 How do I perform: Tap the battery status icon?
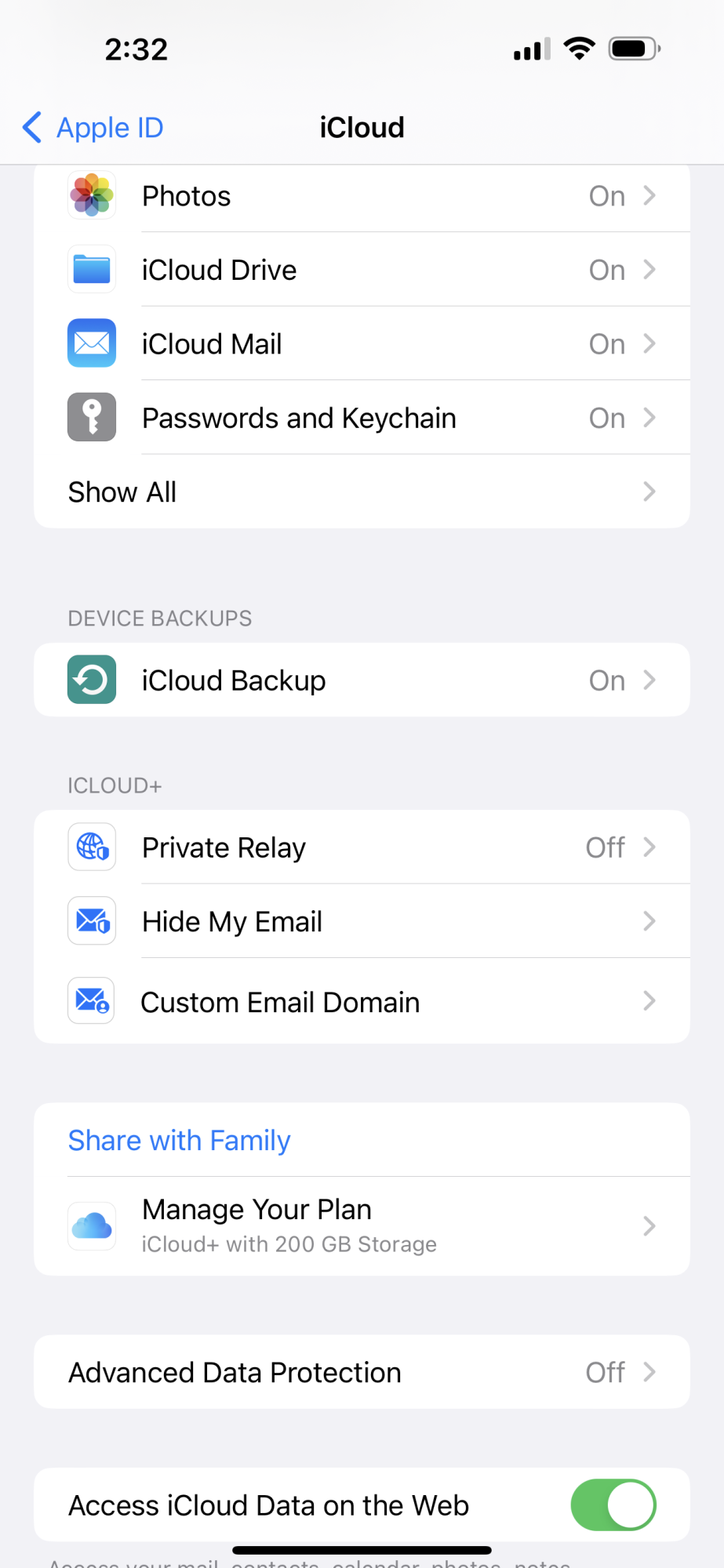[634, 49]
